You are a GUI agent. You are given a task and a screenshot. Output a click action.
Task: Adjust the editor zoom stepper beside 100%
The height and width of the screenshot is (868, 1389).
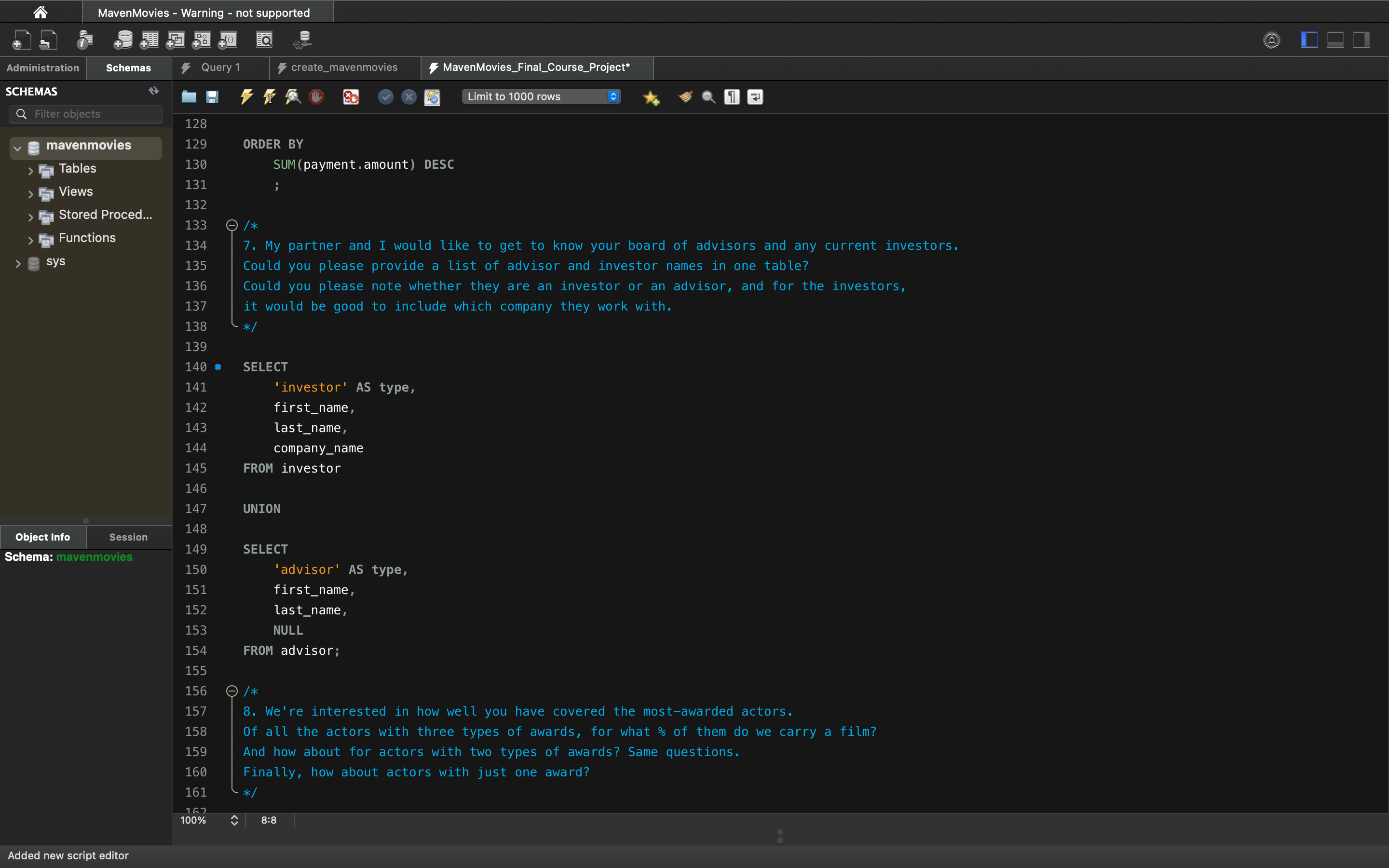click(233, 820)
